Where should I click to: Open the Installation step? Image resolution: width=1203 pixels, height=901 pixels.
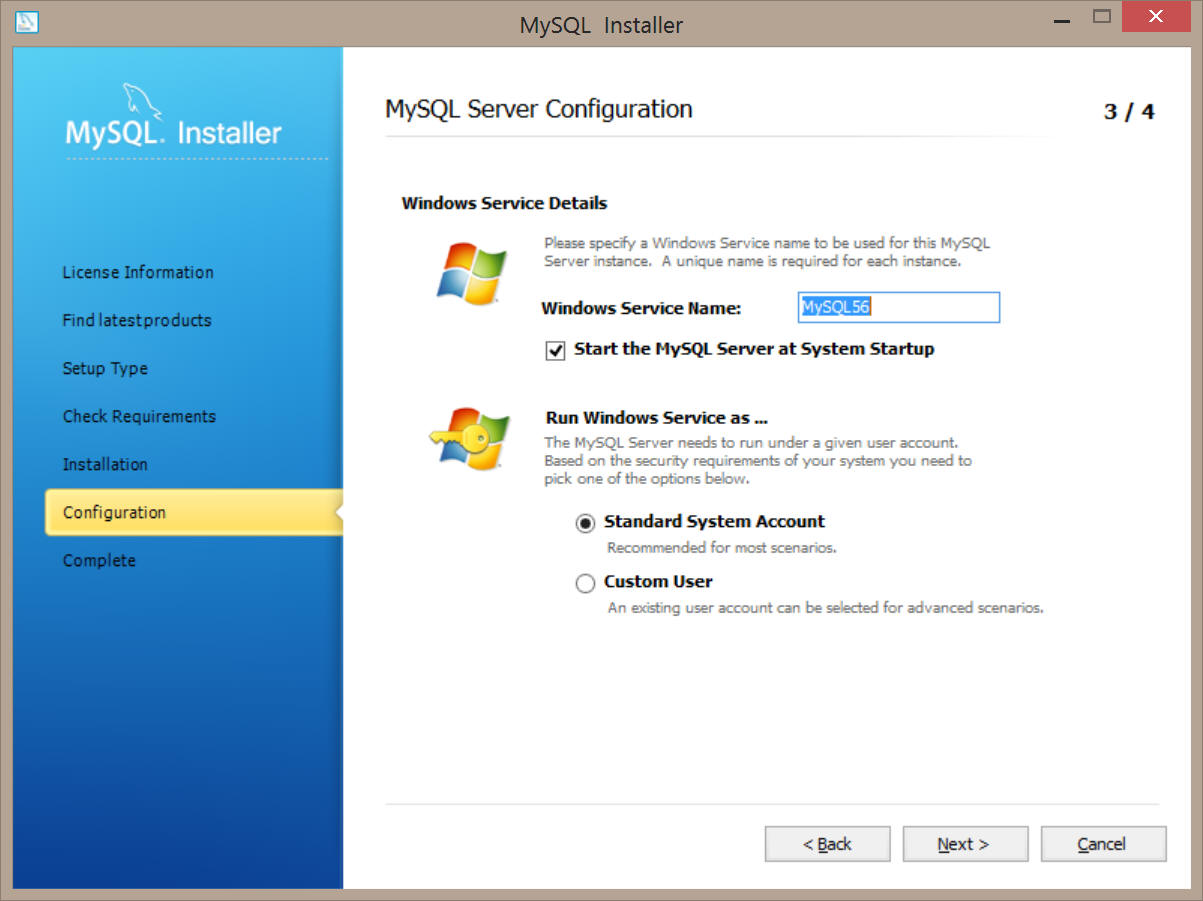105,464
